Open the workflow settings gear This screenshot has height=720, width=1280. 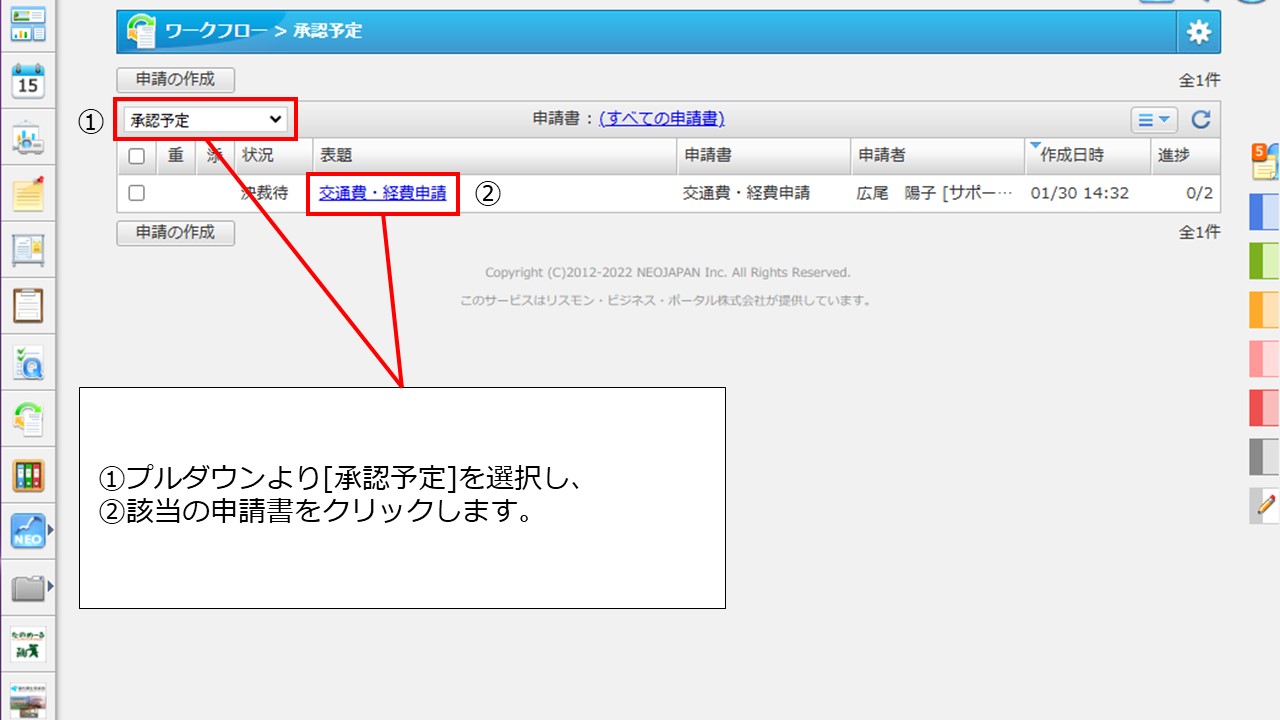click(x=1198, y=32)
